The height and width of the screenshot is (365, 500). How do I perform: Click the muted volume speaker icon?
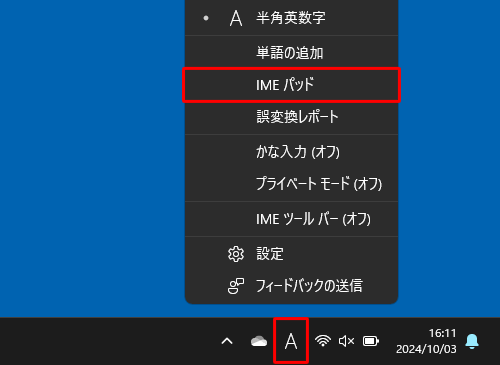[x=347, y=341]
